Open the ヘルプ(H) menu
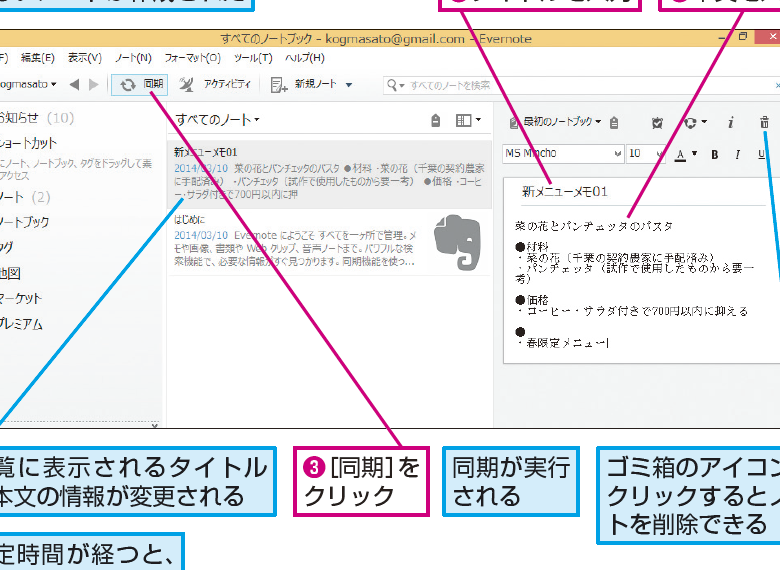The width and height of the screenshot is (780, 570). point(305,58)
